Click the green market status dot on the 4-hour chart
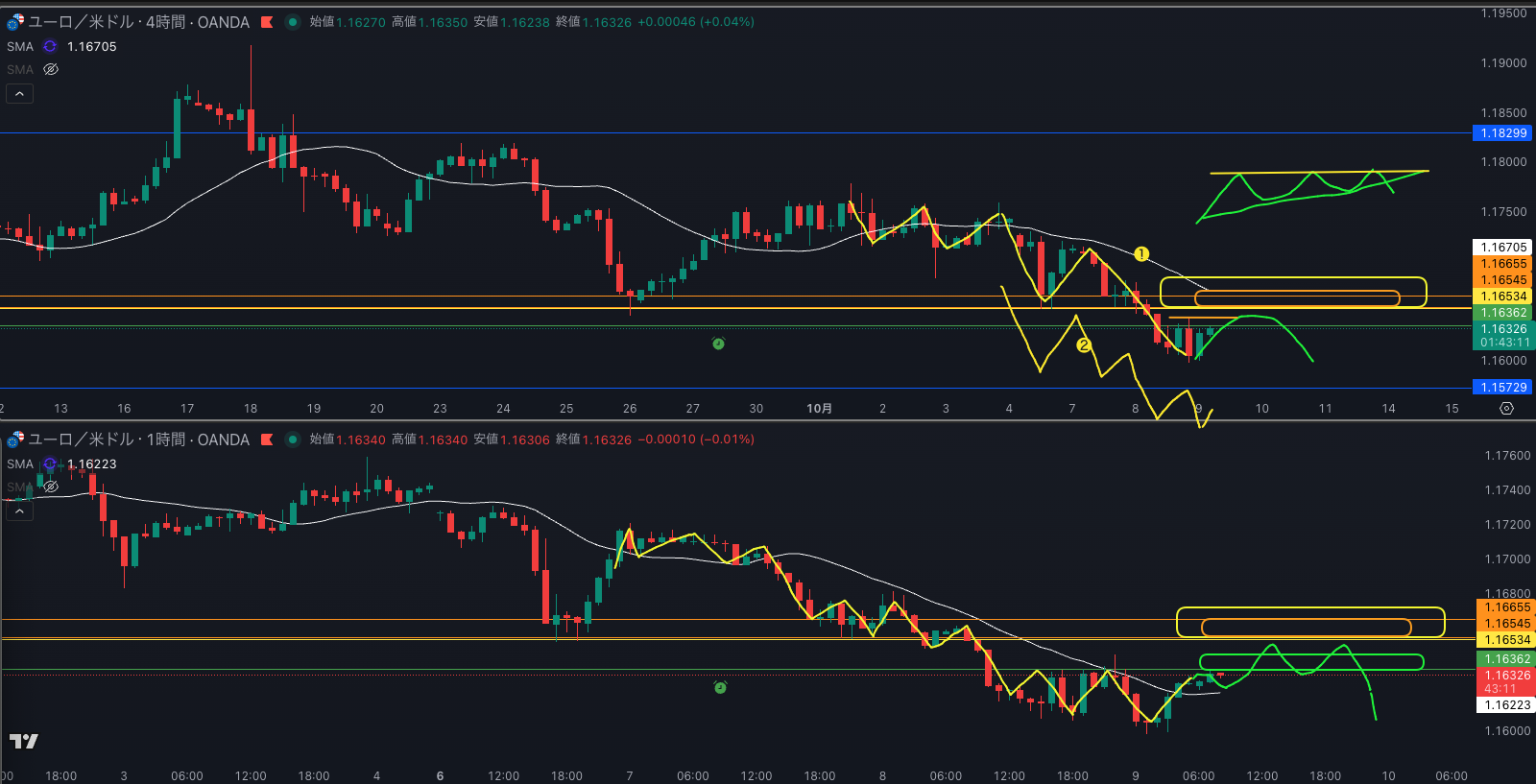This screenshot has width=1536, height=784. (x=292, y=22)
